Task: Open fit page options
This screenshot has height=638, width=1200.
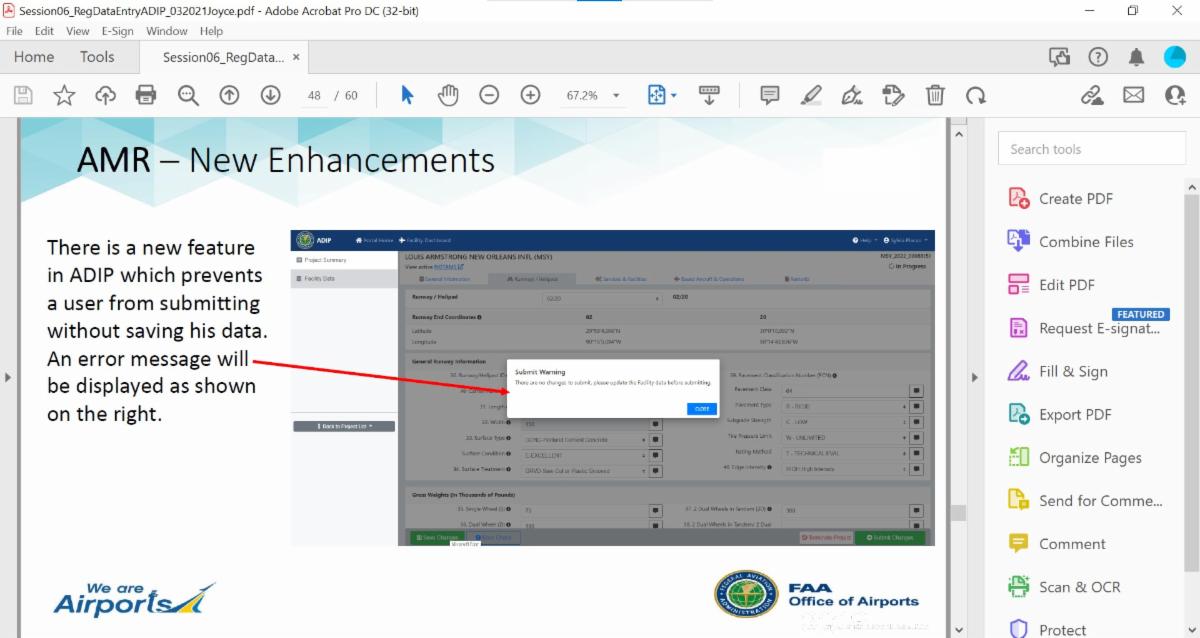Action: 661,95
